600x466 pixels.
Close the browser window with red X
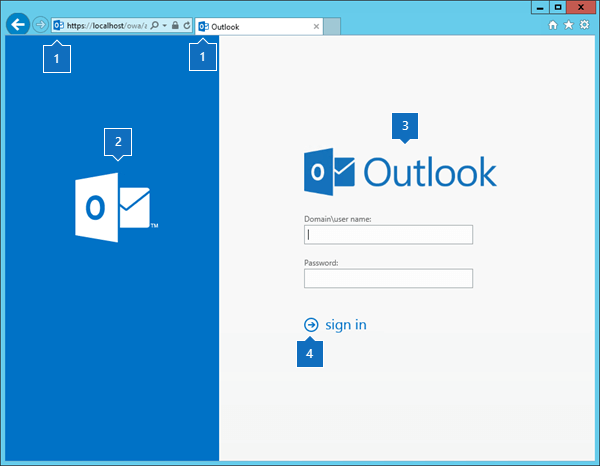(581, 7)
